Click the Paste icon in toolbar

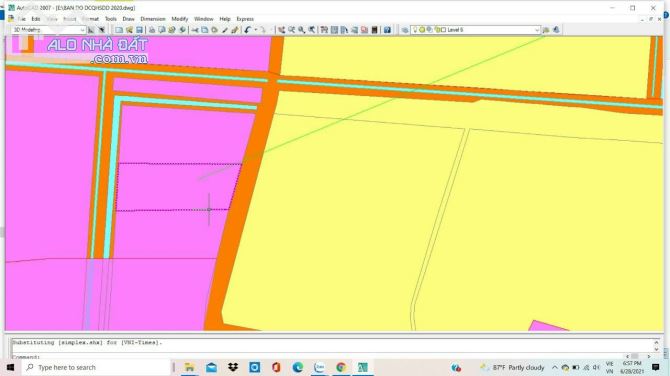215,30
